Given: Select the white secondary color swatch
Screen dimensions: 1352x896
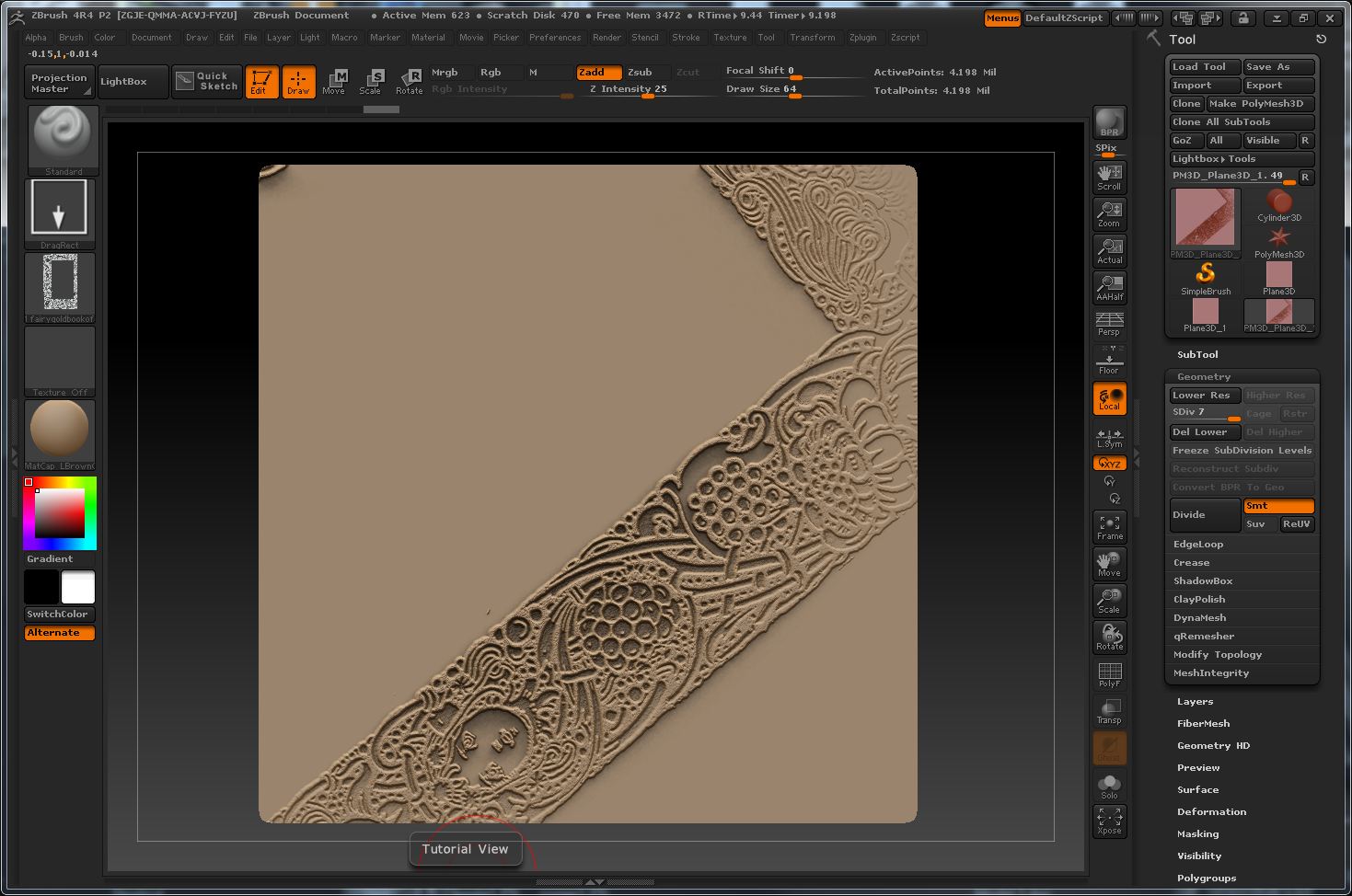Looking at the screenshot, I should [77, 587].
